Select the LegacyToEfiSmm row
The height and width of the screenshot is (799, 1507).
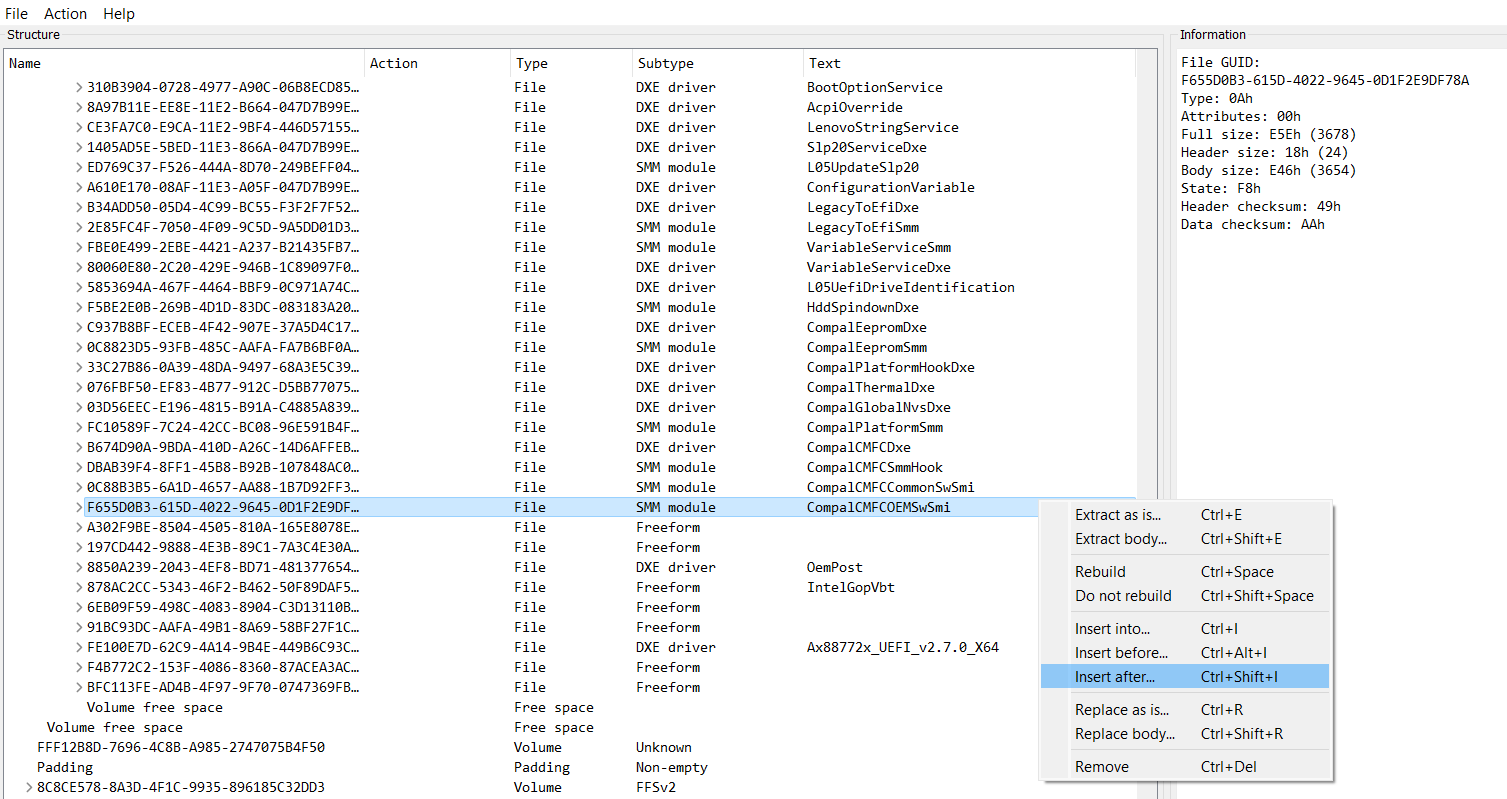pyautogui.click(x=570, y=227)
